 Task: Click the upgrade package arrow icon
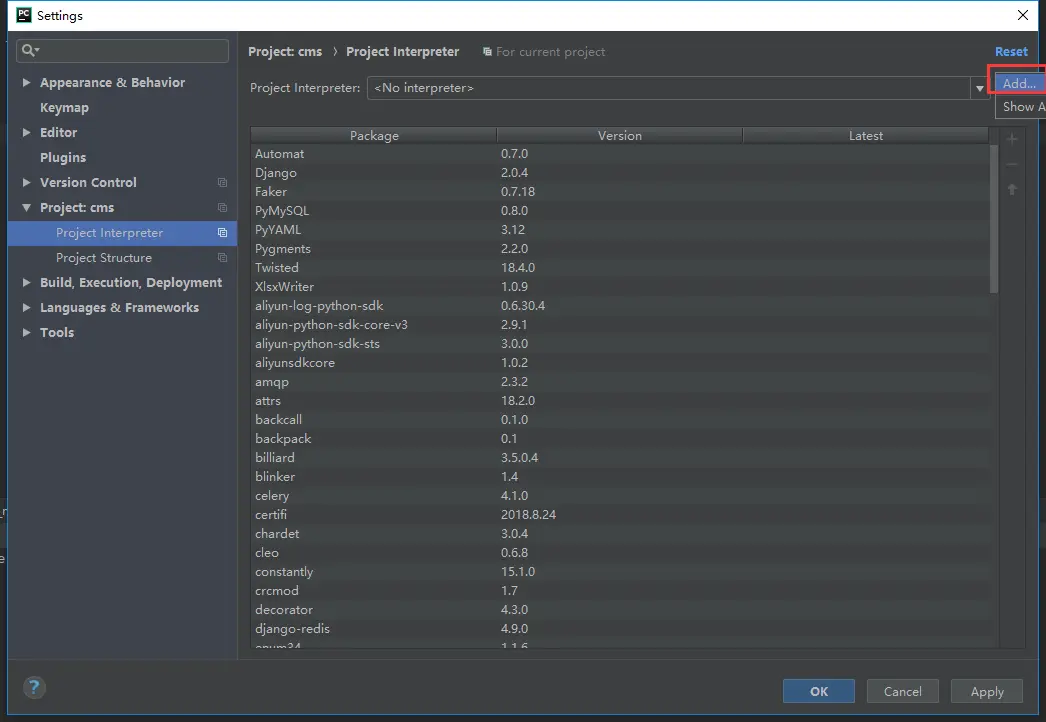tap(1012, 190)
